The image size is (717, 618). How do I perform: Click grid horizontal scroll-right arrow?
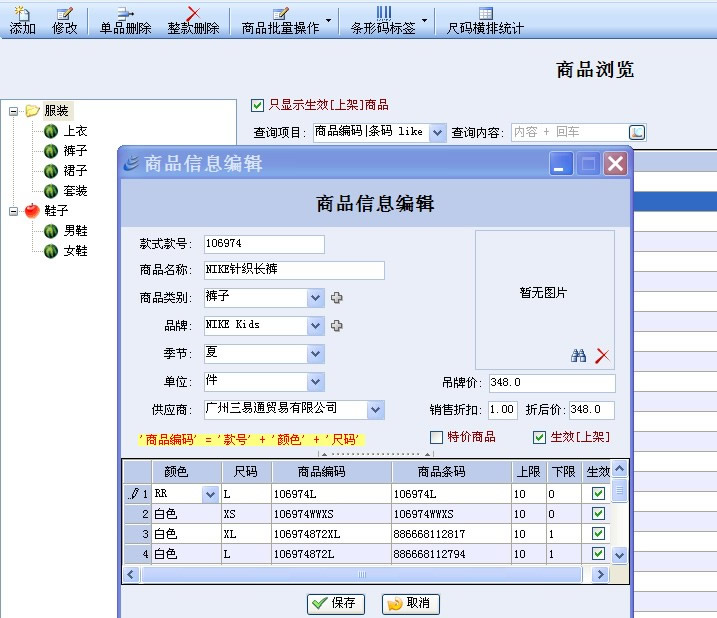tap(600, 575)
